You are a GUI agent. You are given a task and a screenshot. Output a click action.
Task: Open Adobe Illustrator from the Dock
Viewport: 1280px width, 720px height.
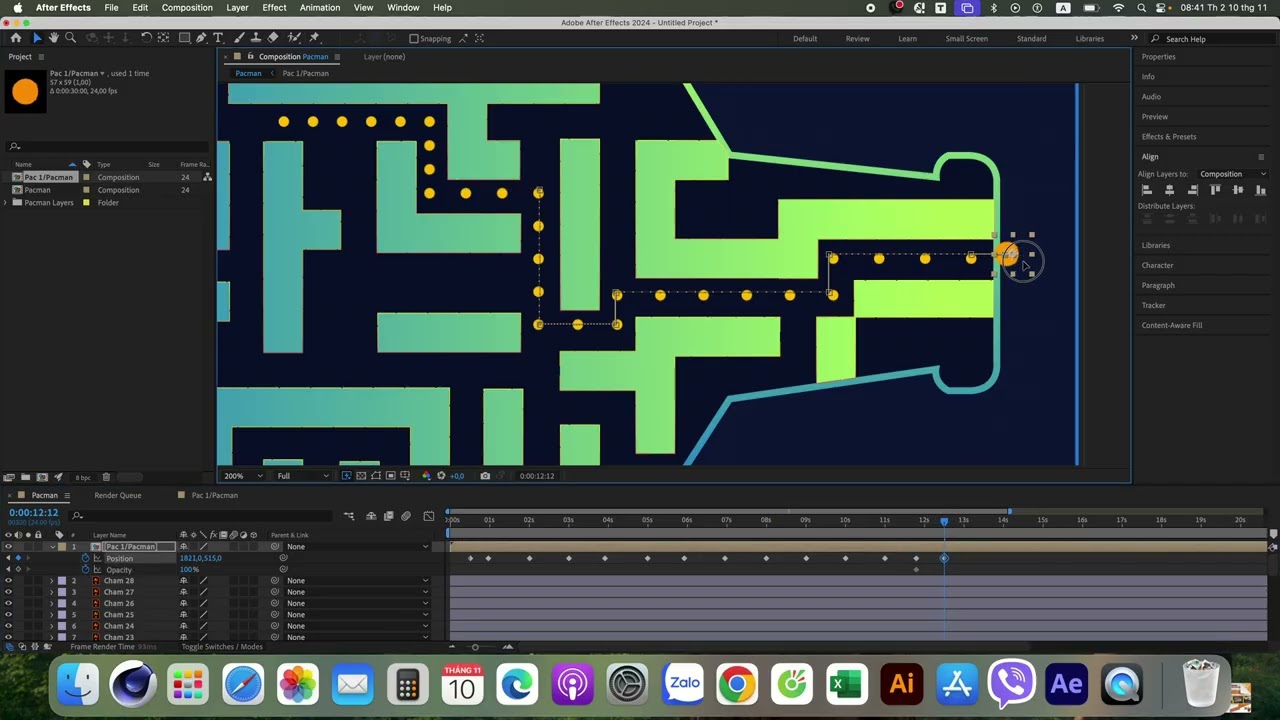click(x=902, y=684)
